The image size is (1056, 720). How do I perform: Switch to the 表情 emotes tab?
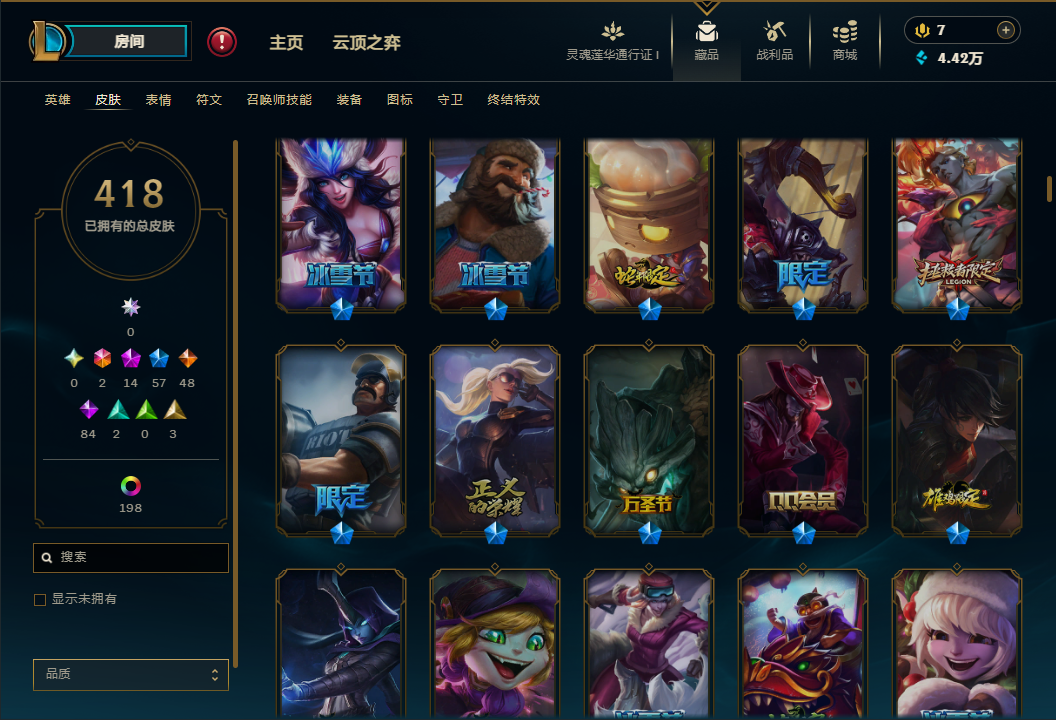[x=158, y=100]
